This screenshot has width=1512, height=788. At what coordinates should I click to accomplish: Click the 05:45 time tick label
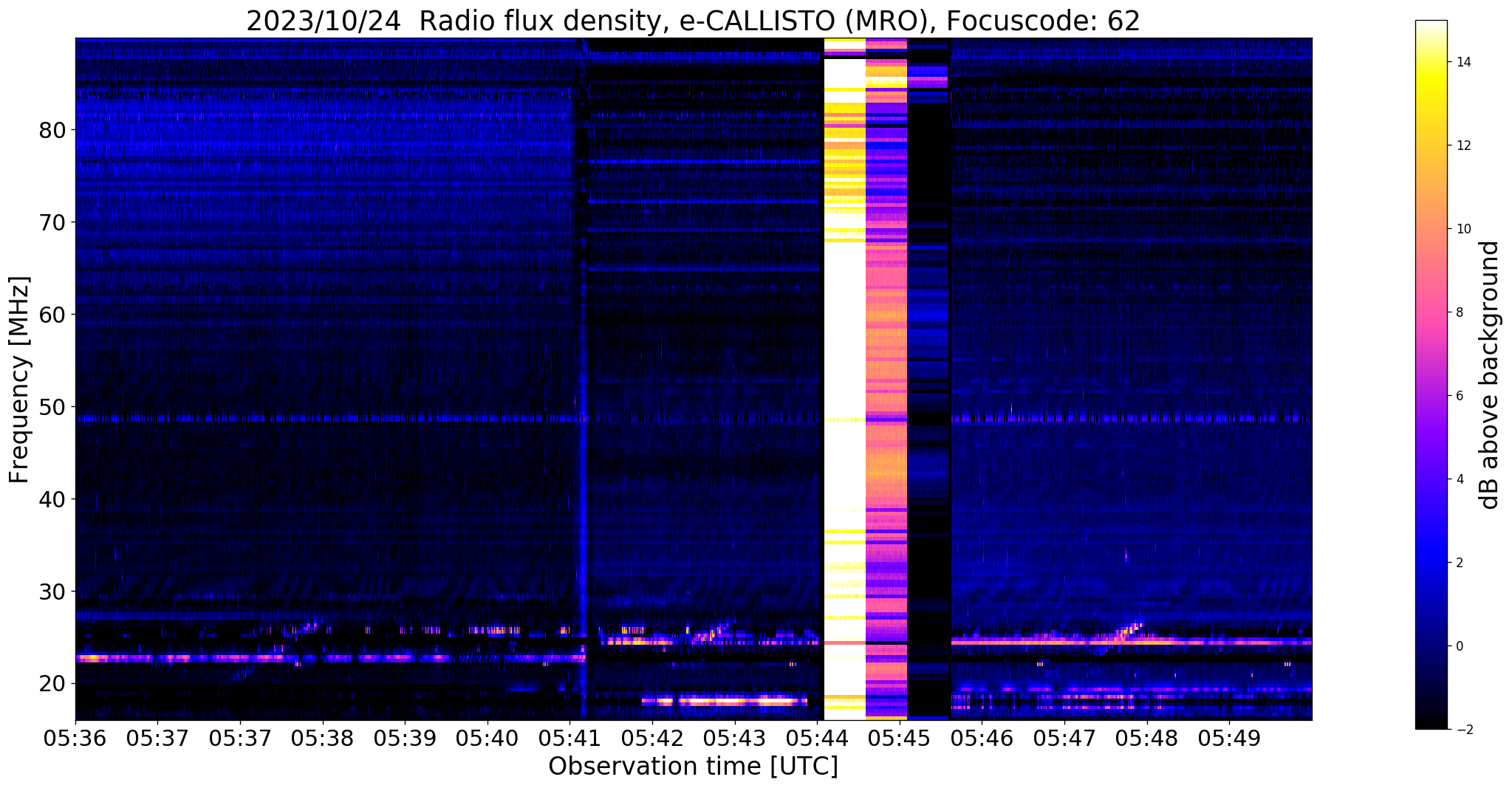pyautogui.click(x=900, y=738)
